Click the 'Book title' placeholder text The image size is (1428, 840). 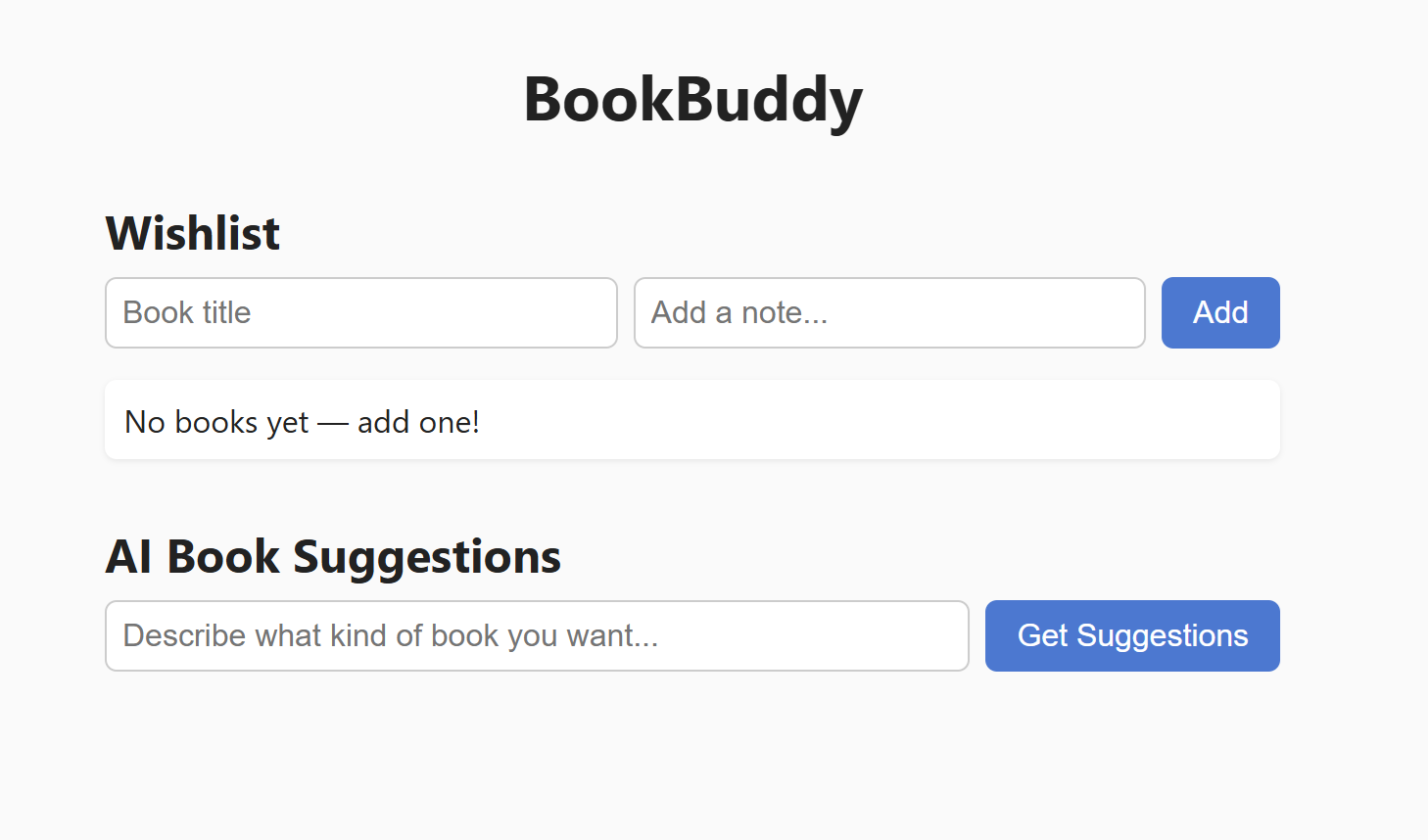pos(187,312)
